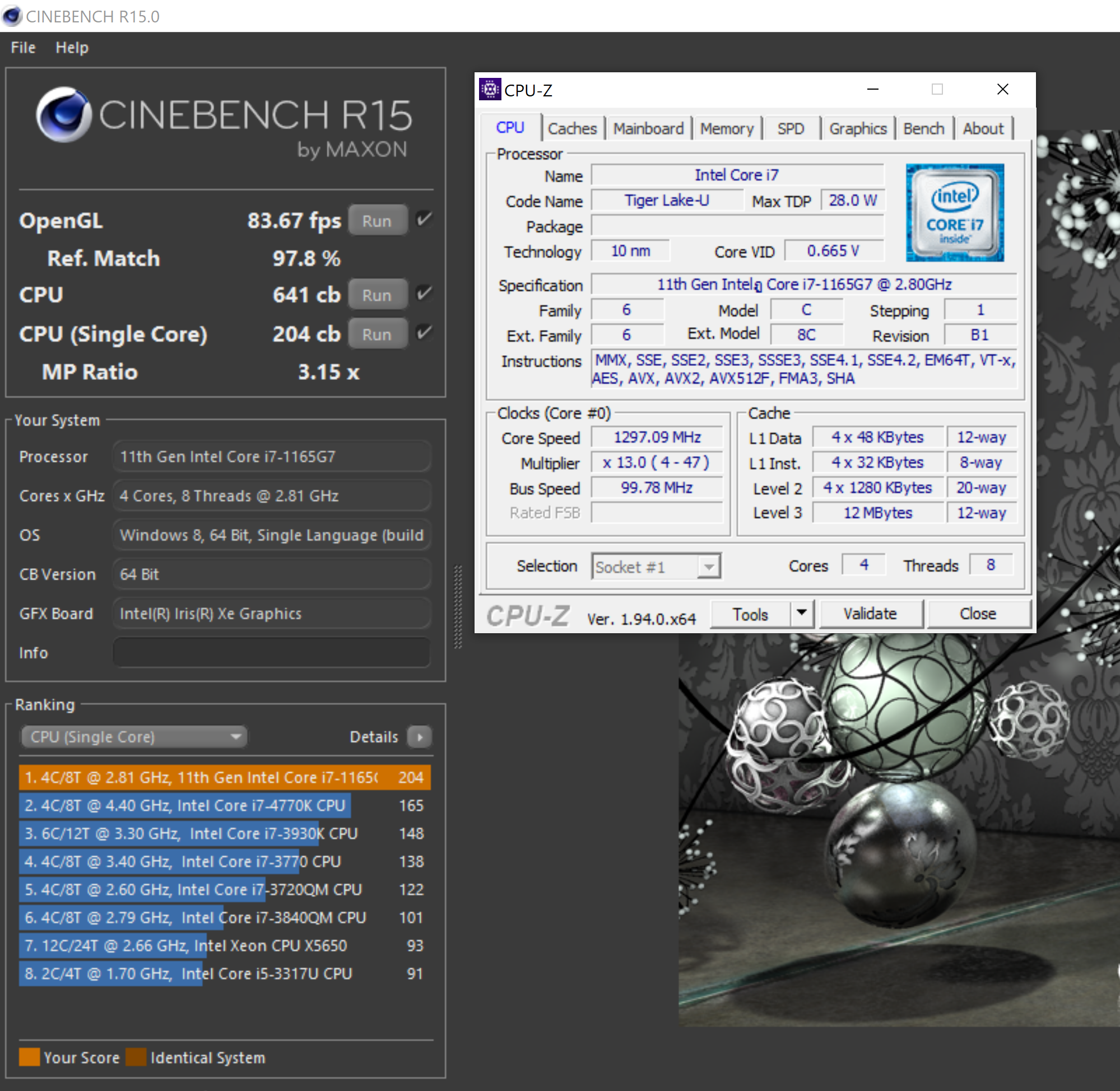
Task: Click the CPU score 641 cb
Action: coord(306,295)
